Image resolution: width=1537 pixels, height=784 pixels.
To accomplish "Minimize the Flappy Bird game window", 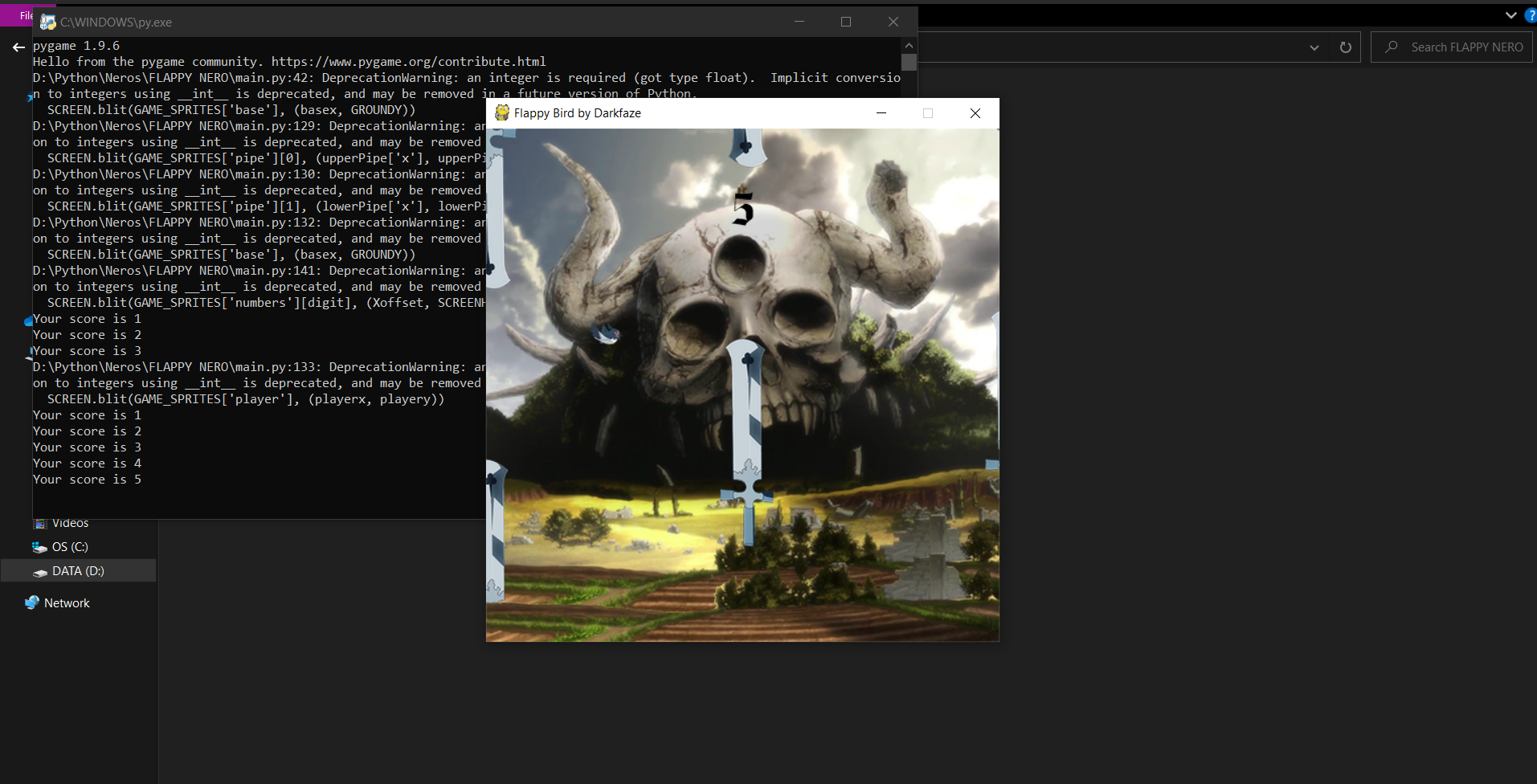I will tap(881, 113).
